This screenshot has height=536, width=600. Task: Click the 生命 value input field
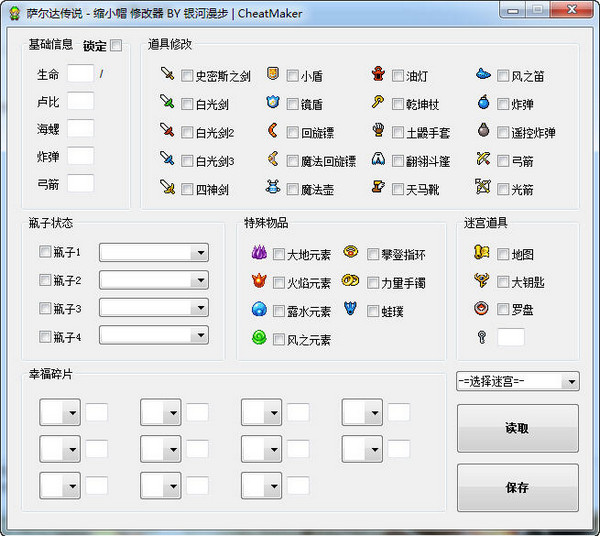click(x=80, y=74)
